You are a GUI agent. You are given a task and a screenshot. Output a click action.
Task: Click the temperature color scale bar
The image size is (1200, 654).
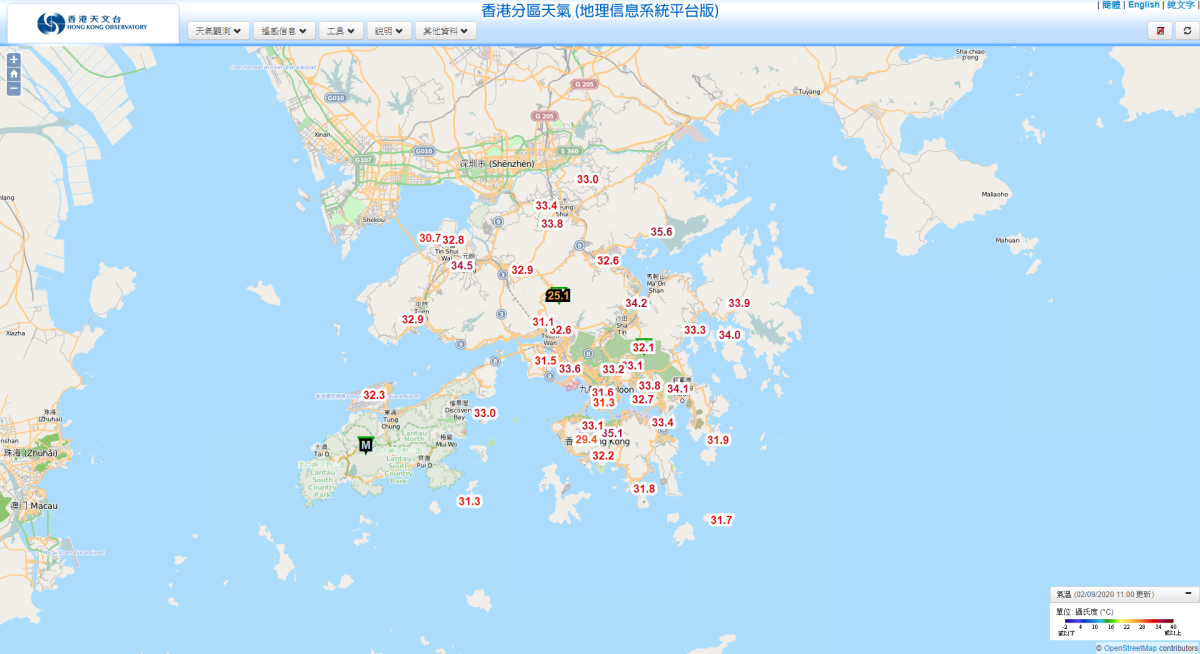click(x=1119, y=621)
